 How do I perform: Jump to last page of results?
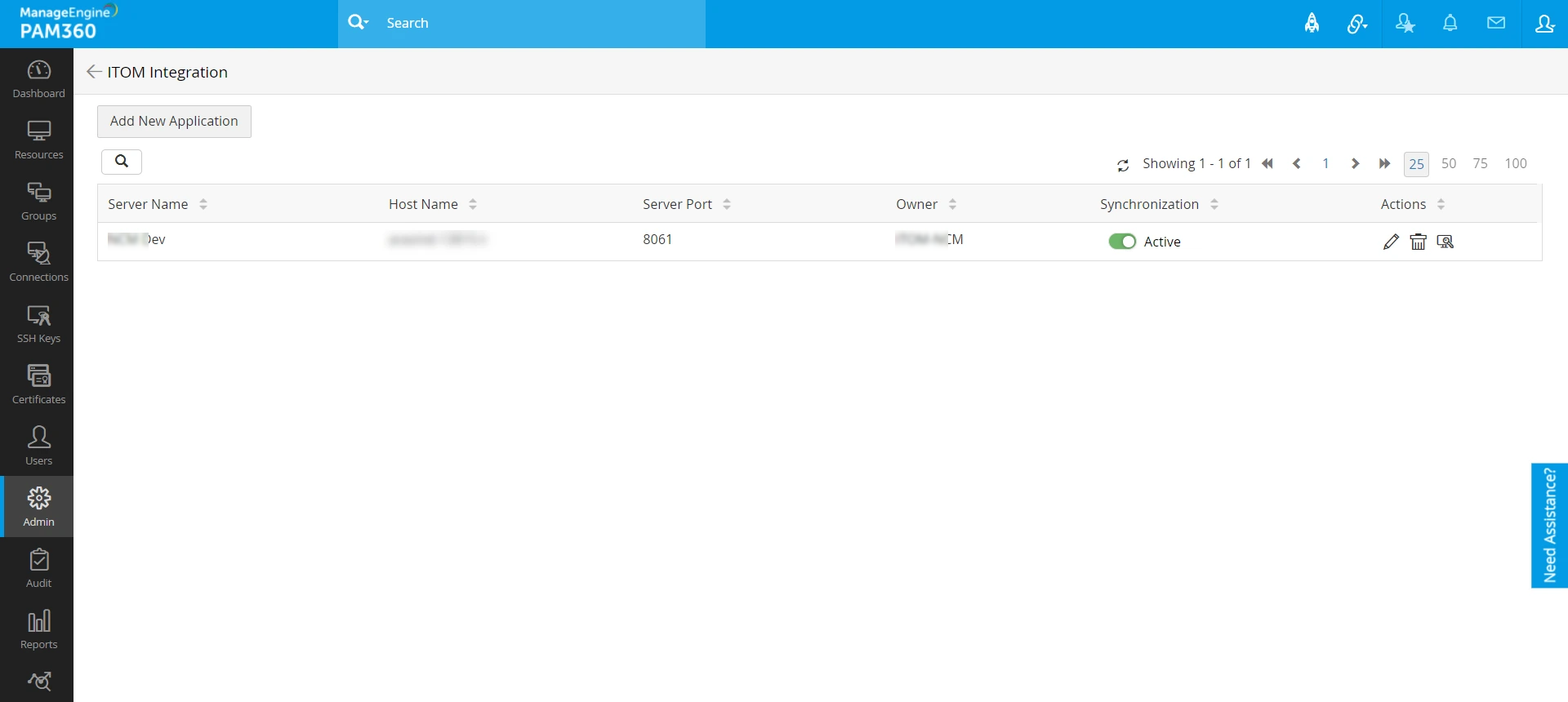coord(1384,164)
